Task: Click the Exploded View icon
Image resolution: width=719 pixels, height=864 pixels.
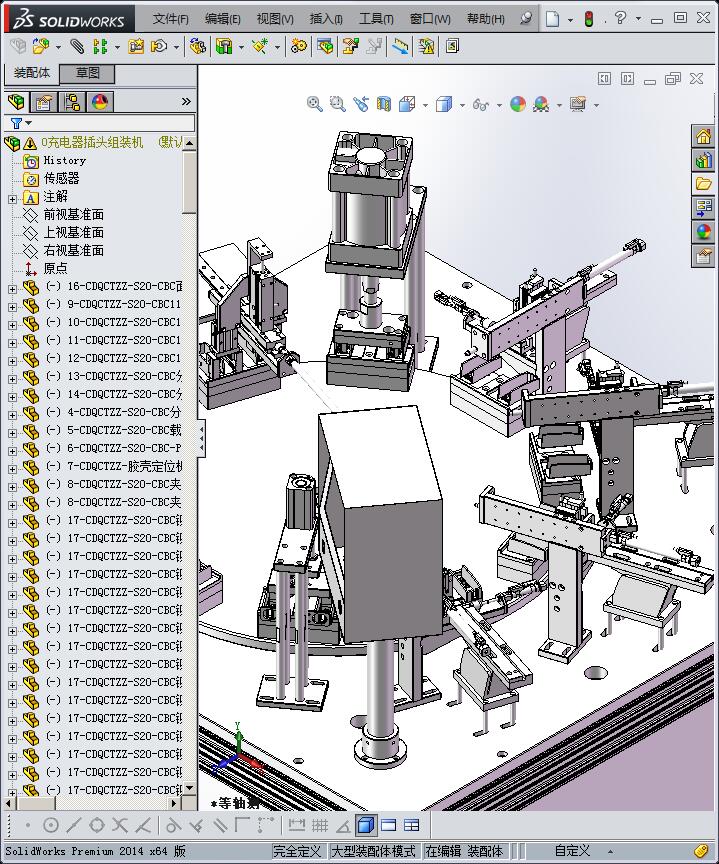Action: tap(351, 46)
